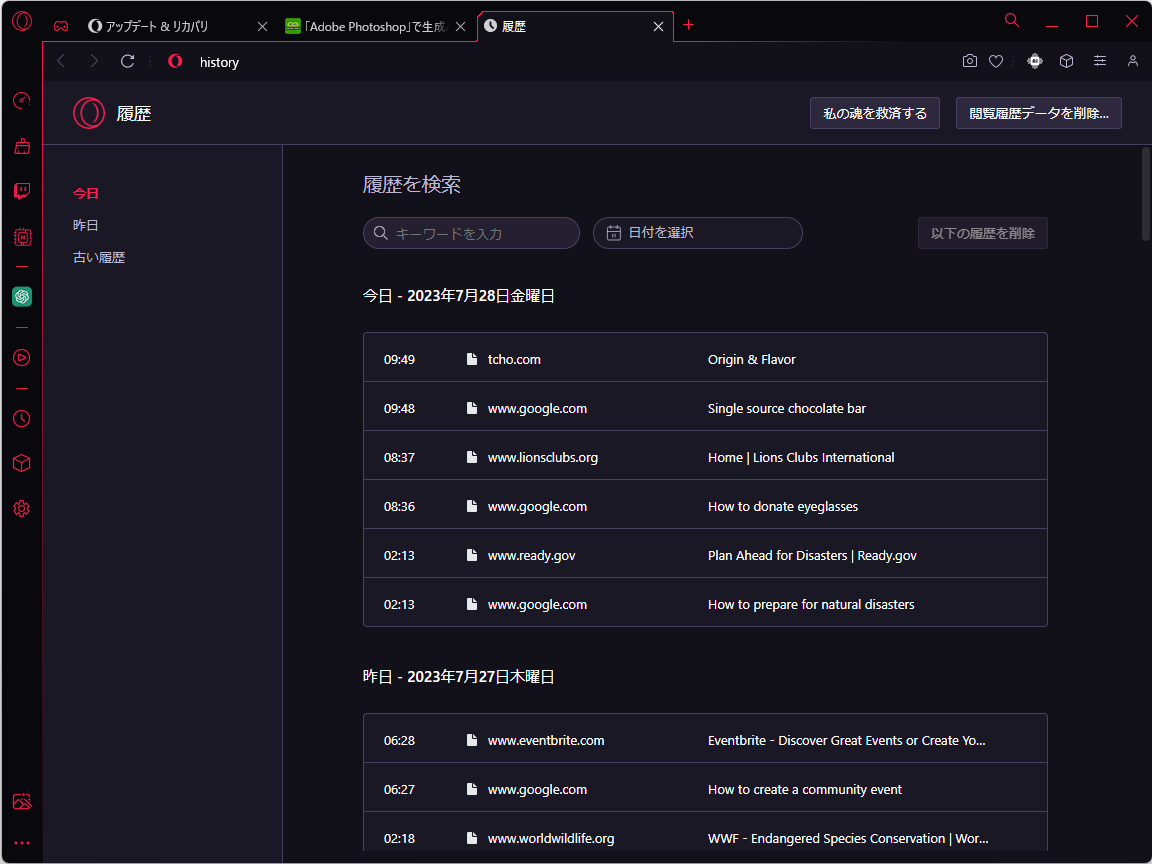Open the Twitch sidebar panel
Screen dimensions: 1152x864
point(22,192)
